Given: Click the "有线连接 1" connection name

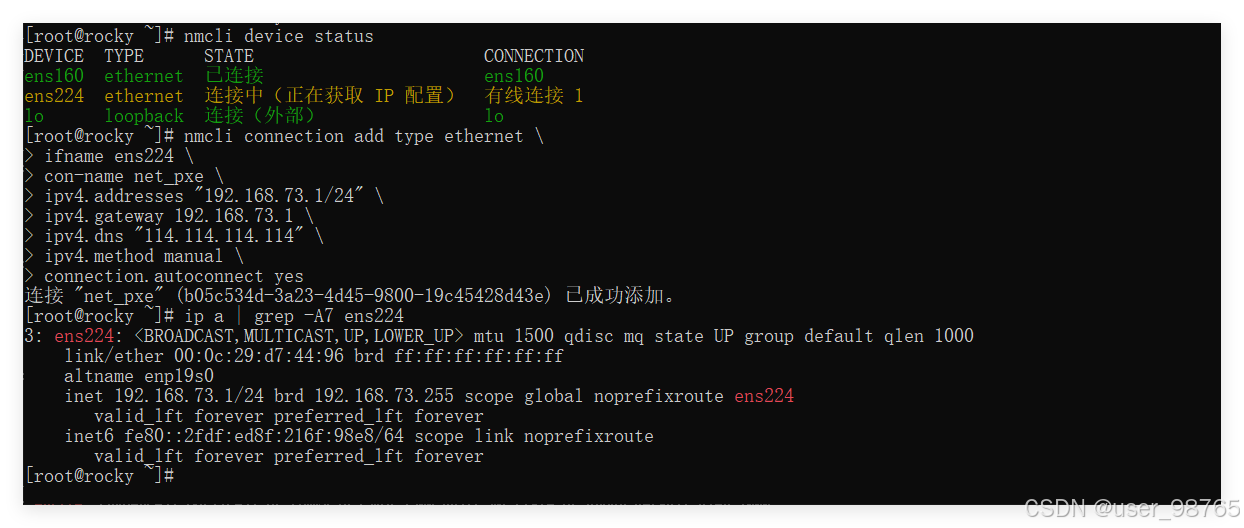Looking at the screenshot, I should pos(533,96).
